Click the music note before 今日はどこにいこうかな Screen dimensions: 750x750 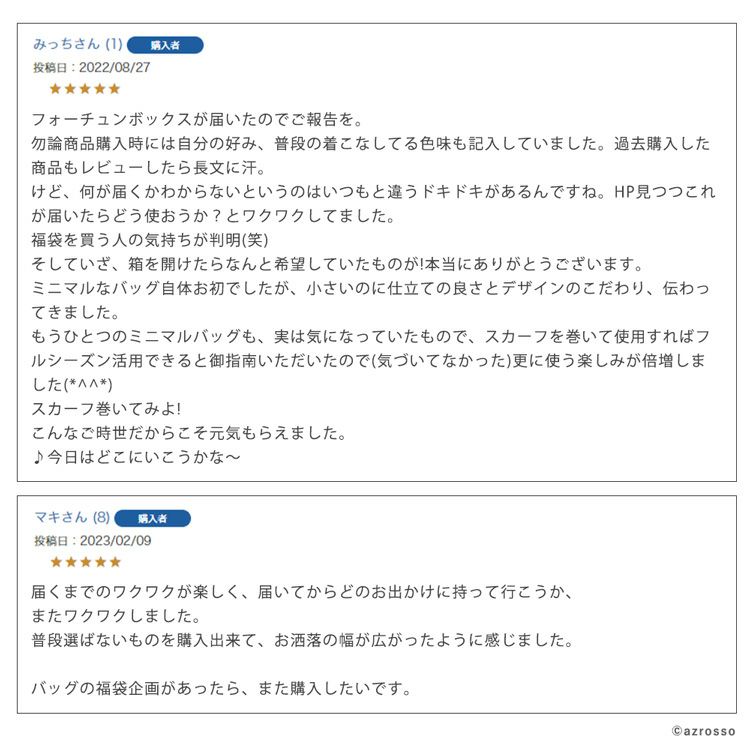point(38,458)
